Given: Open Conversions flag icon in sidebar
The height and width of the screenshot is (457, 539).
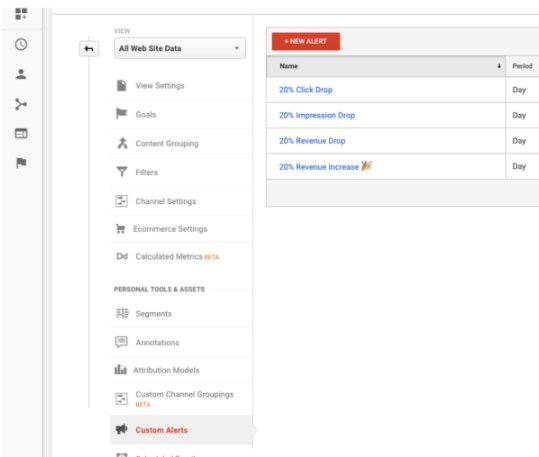Looking at the screenshot, I should tap(21, 163).
